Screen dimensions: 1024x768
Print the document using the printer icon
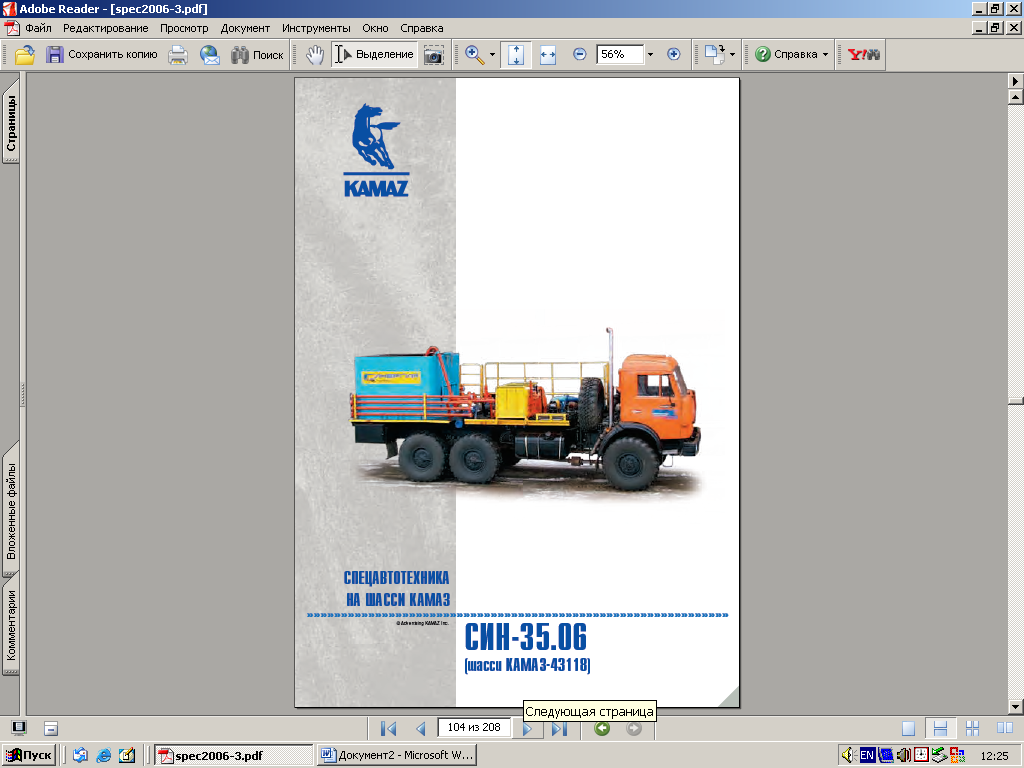[178, 55]
